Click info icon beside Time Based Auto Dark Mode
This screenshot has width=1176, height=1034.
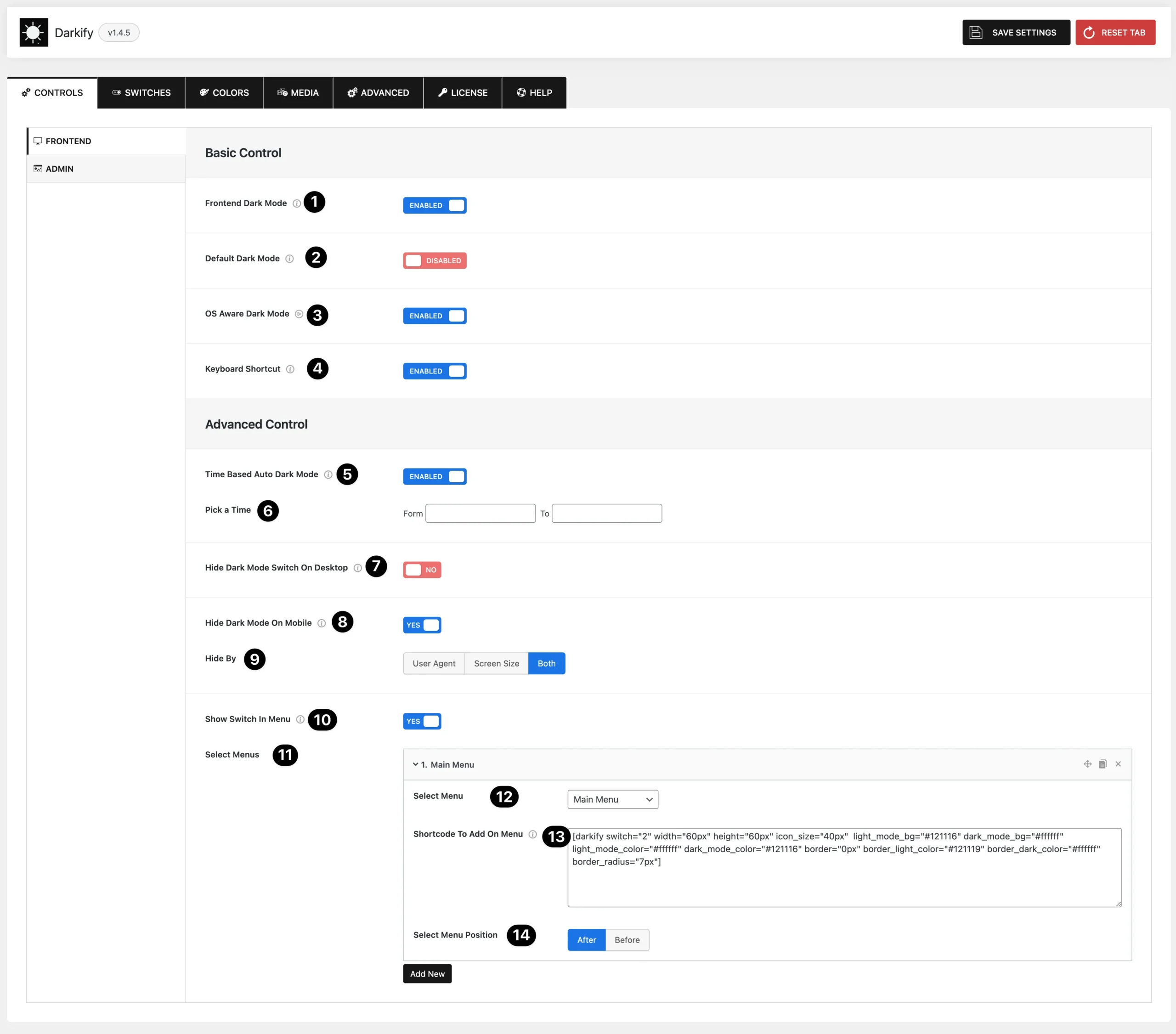[x=328, y=474]
